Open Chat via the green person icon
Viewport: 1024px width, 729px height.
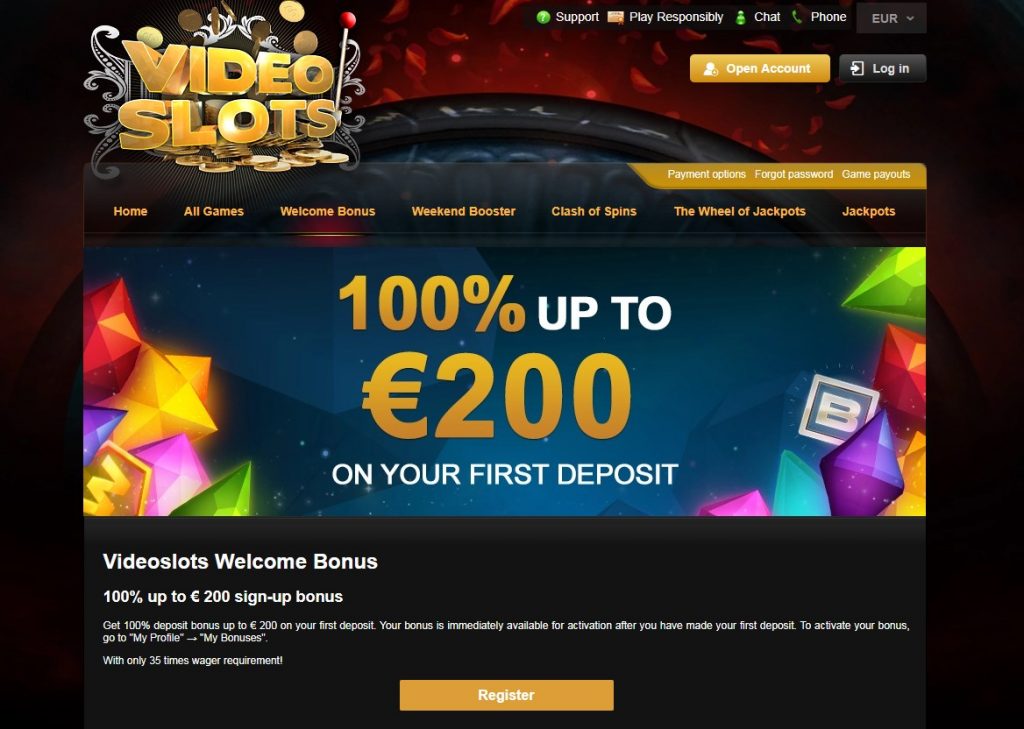(741, 18)
